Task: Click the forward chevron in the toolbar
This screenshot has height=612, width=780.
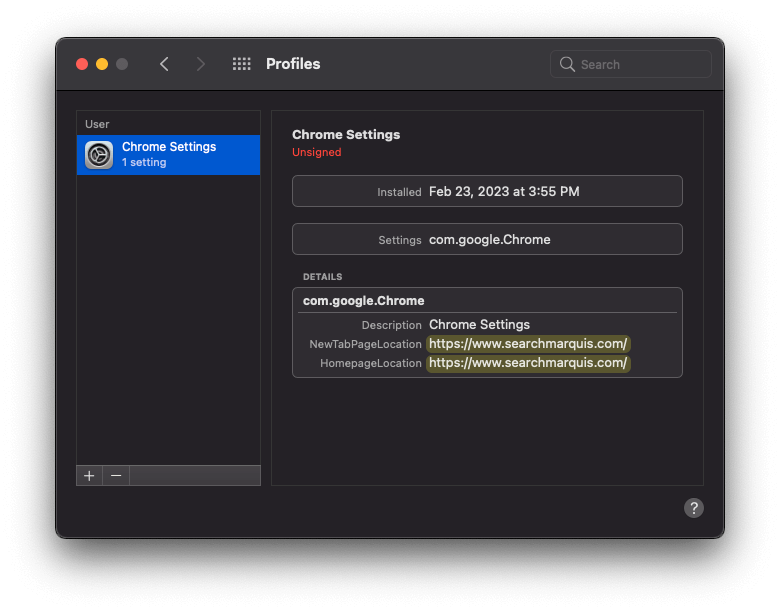Action: click(x=201, y=64)
